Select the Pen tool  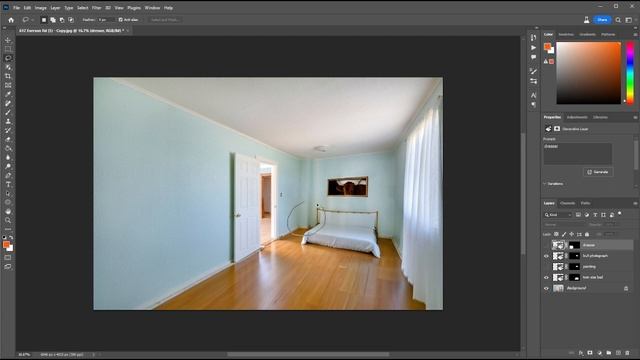(x=8, y=176)
